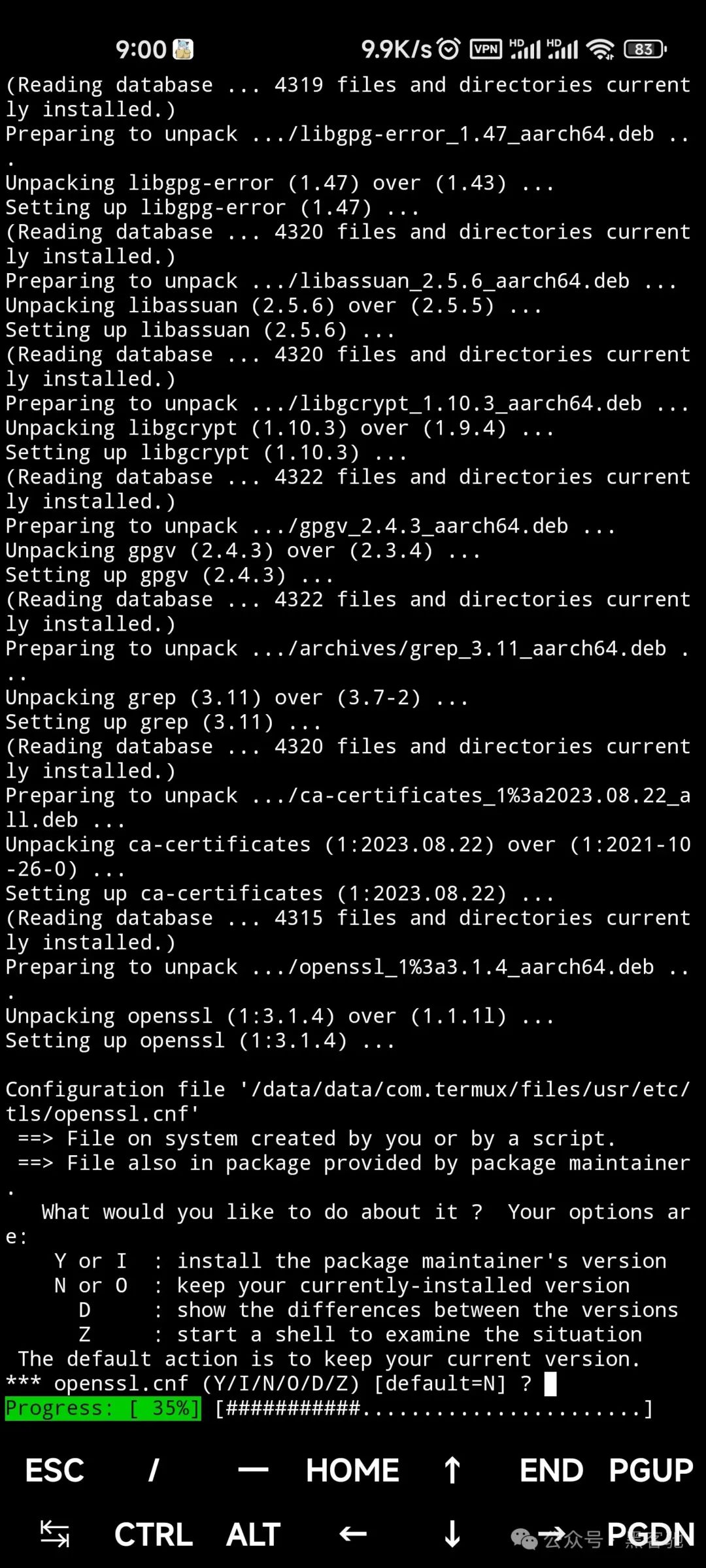The image size is (706, 1568).
Task: Toggle the ALT modifier key
Action: click(253, 1535)
